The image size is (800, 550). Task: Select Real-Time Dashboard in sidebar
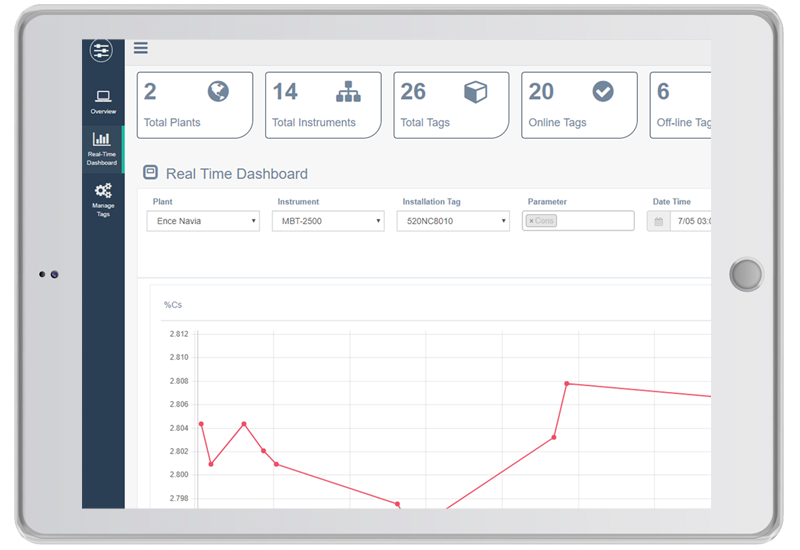(103, 148)
